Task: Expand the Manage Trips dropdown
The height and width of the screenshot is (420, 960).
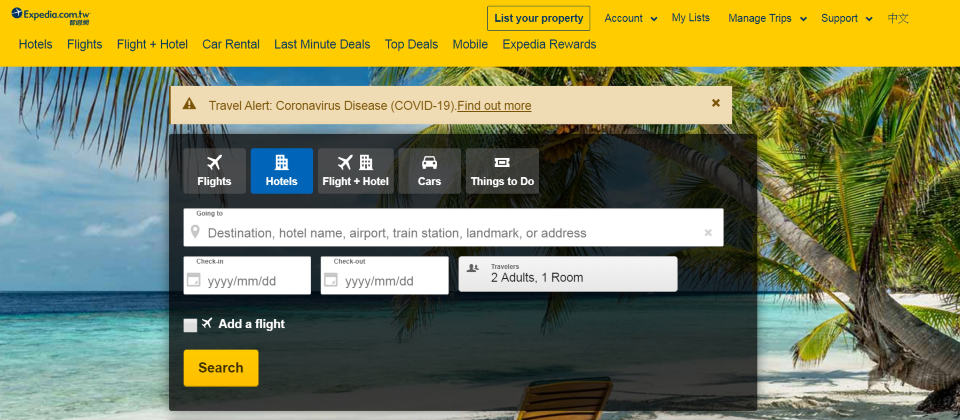Action: [767, 18]
